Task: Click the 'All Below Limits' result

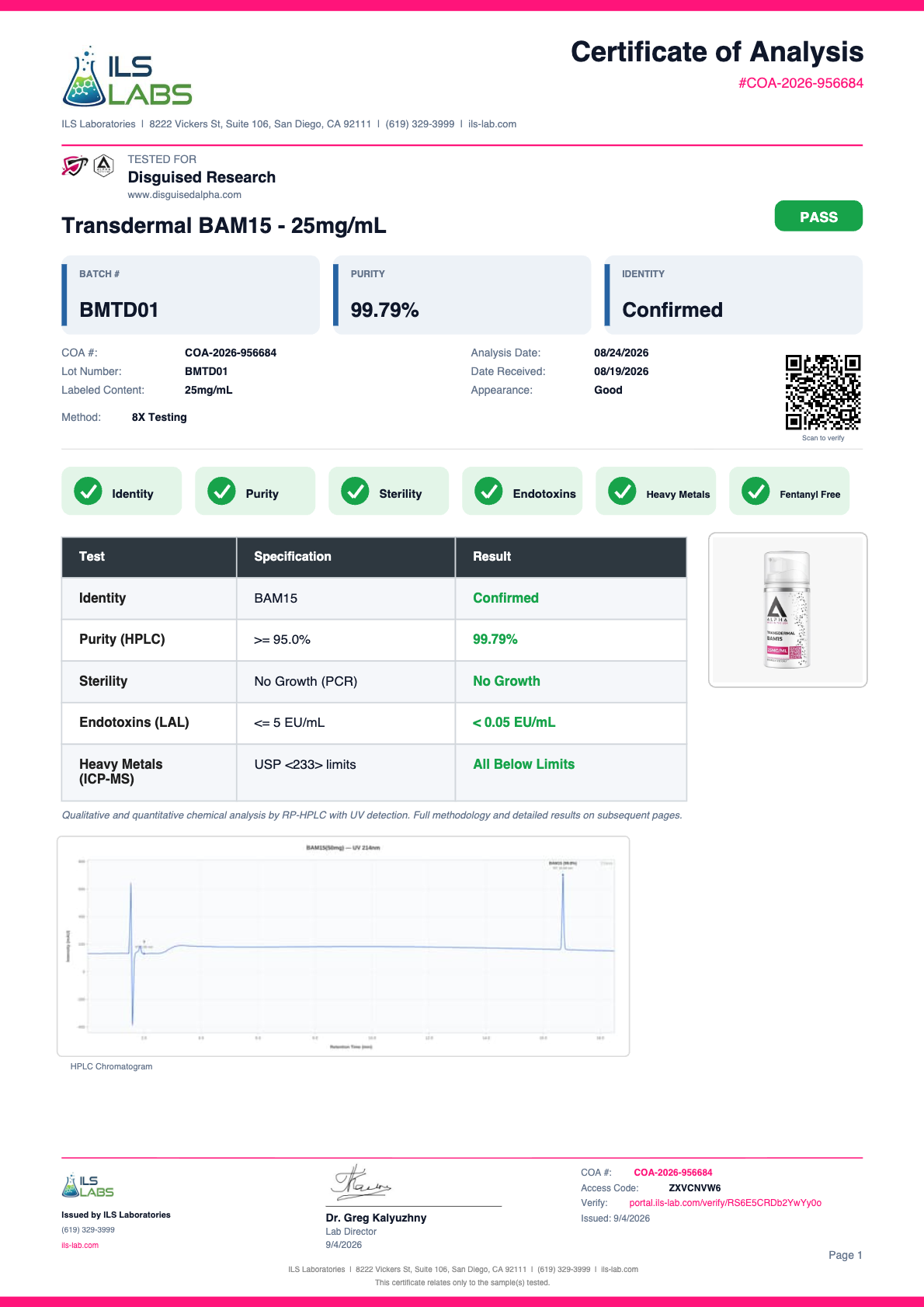Action: tap(524, 764)
